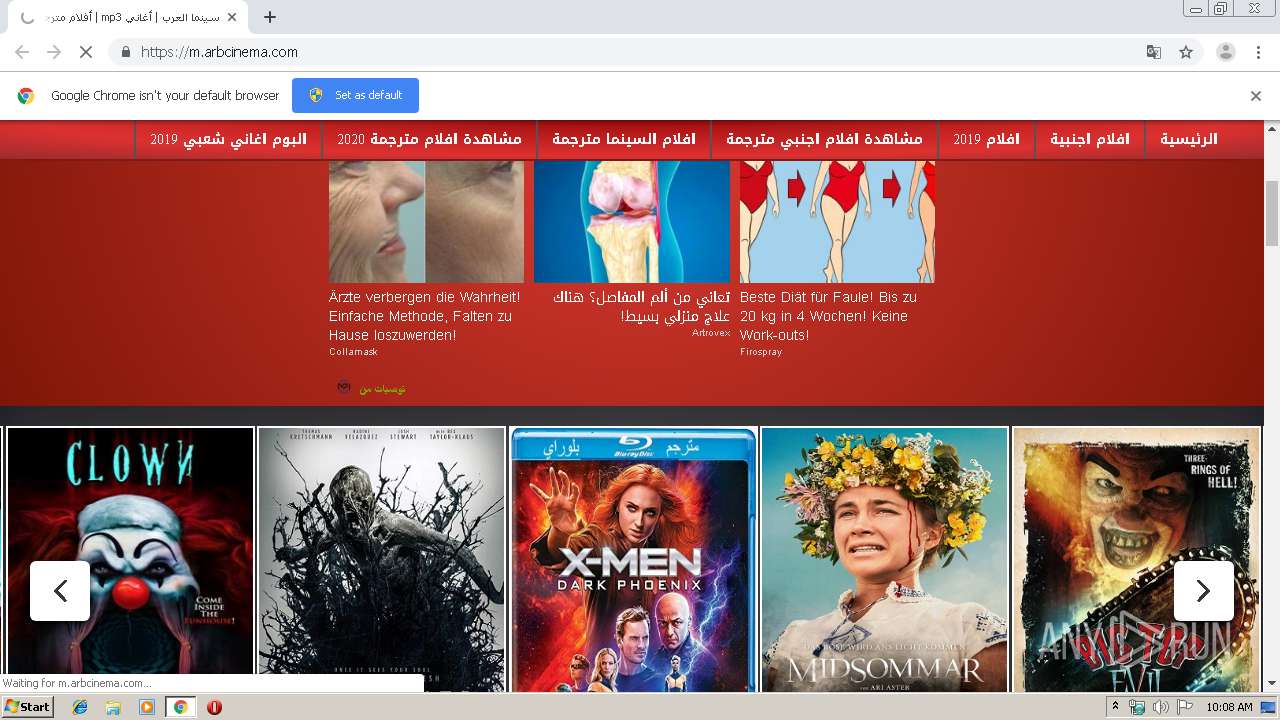
Task: Go forward in browser history
Action: (x=54, y=52)
